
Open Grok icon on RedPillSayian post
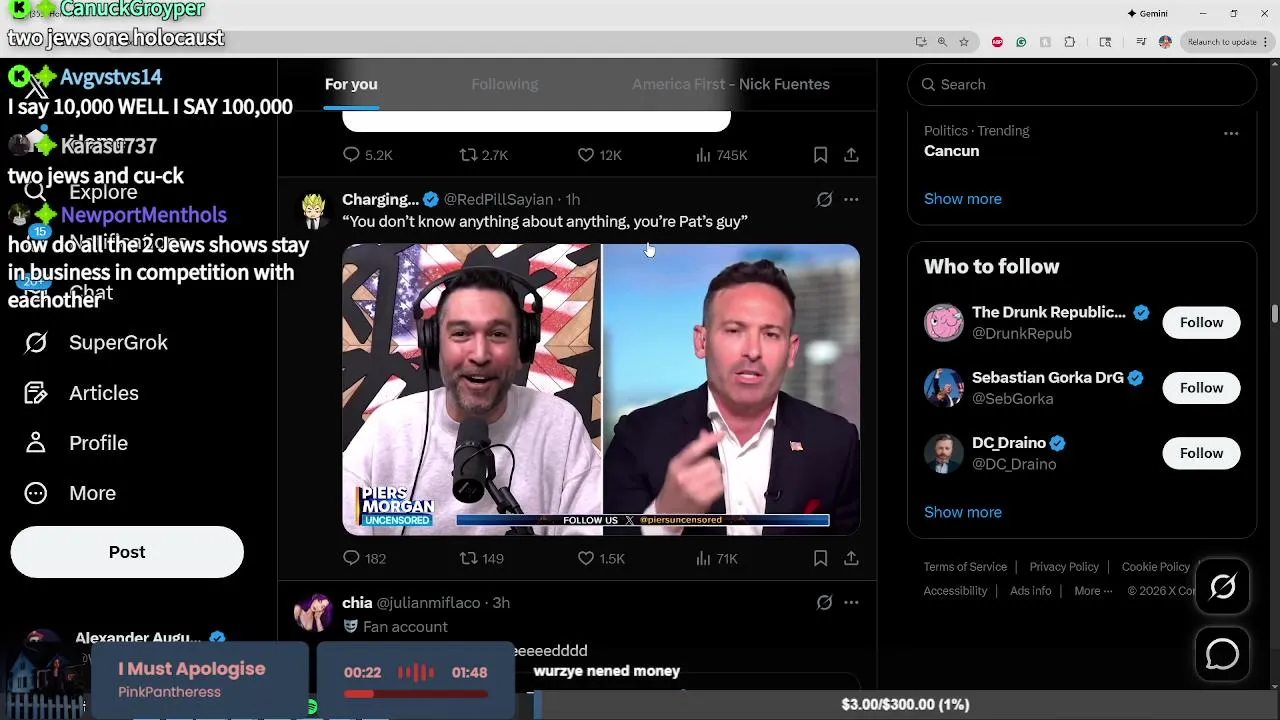tap(824, 200)
